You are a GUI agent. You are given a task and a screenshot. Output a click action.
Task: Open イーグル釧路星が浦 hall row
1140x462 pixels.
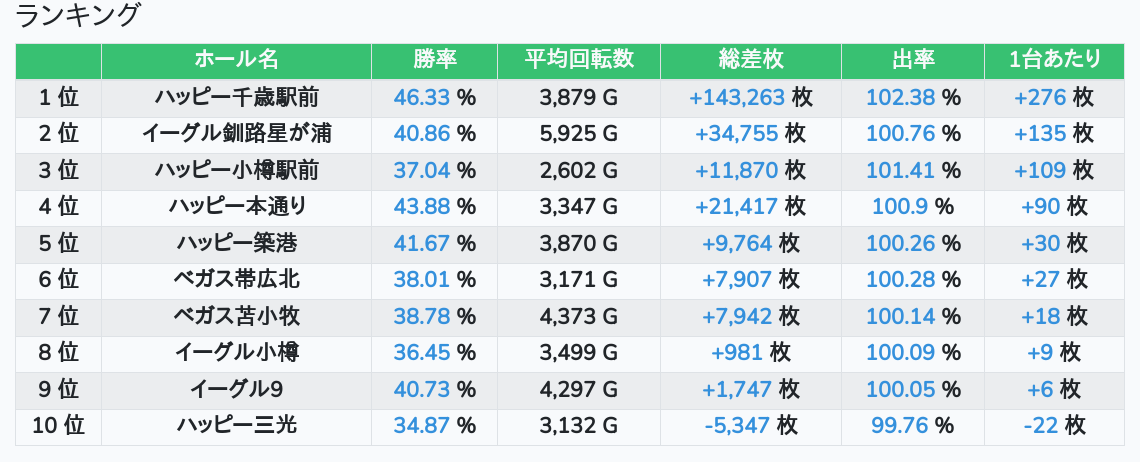[236, 134]
